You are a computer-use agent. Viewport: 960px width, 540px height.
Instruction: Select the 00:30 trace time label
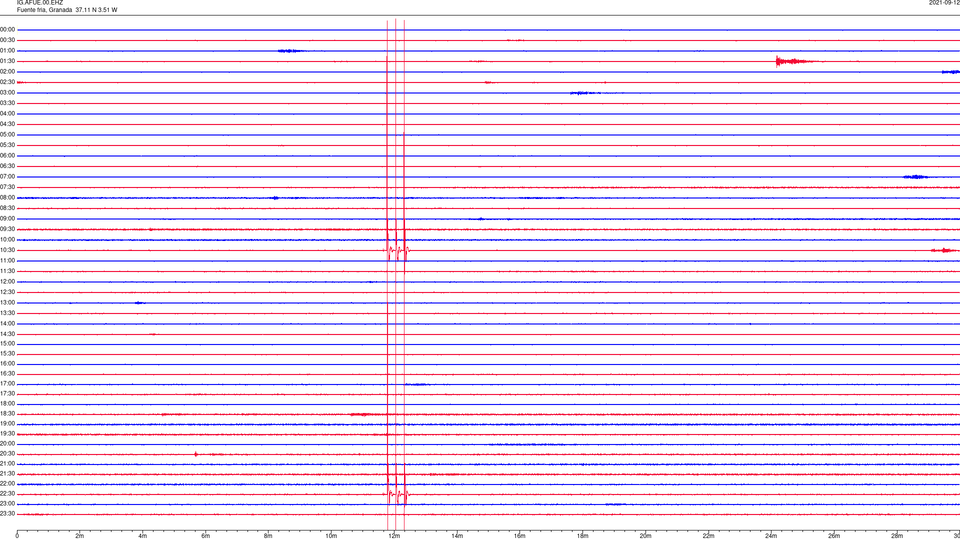pyautogui.click(x=8, y=40)
